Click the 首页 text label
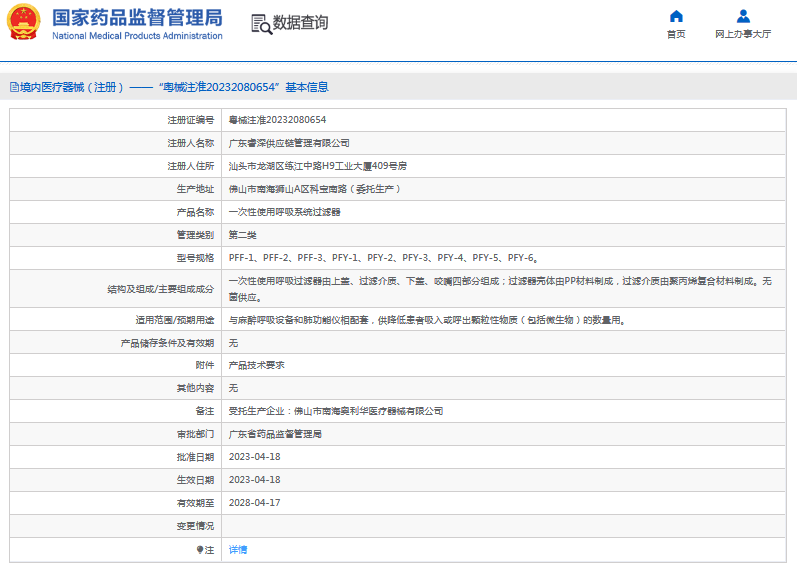This screenshot has height=566, width=797. click(x=676, y=34)
